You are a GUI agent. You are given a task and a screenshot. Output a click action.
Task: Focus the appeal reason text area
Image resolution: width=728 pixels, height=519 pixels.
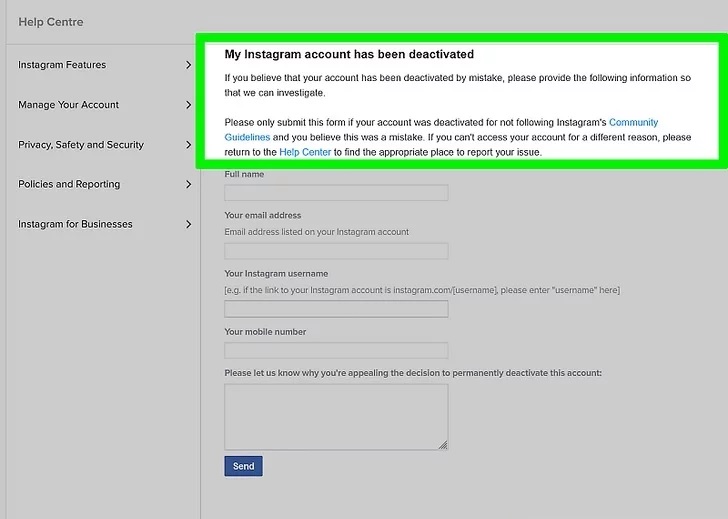[x=336, y=416]
